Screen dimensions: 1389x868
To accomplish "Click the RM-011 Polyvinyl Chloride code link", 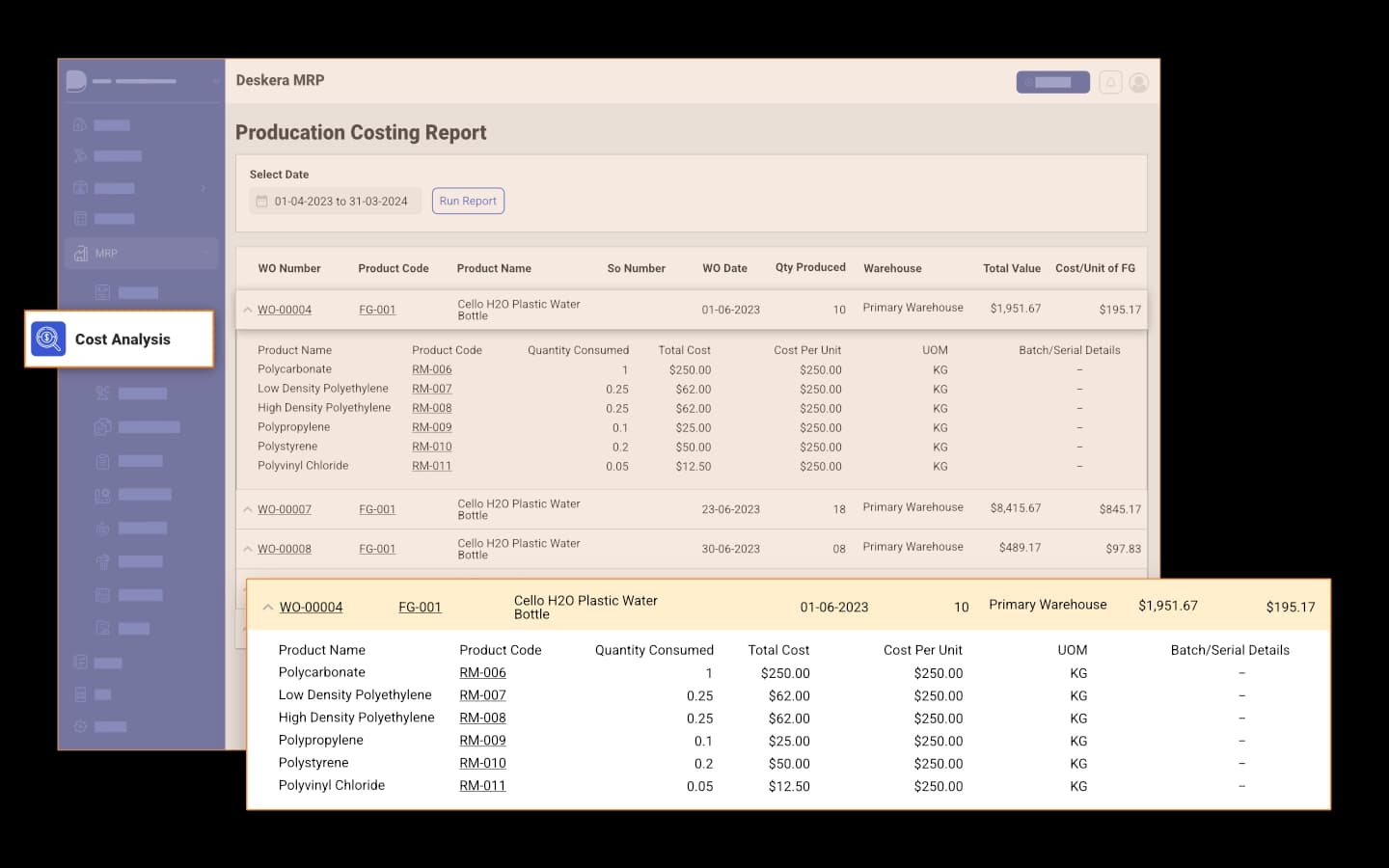I will pos(482,786).
